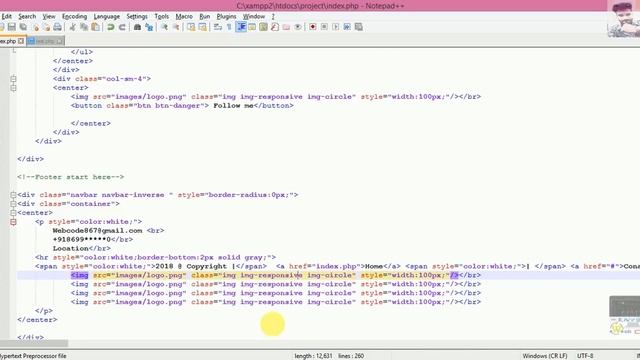This screenshot has width=640, height=360.
Task: Open the question mark help menu
Action: tap(273, 16)
